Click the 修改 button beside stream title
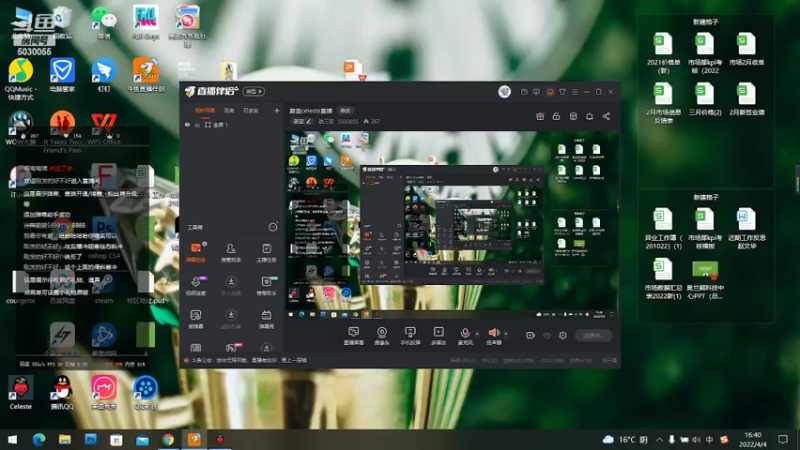Viewport: 800px width, 450px height. 345,111
